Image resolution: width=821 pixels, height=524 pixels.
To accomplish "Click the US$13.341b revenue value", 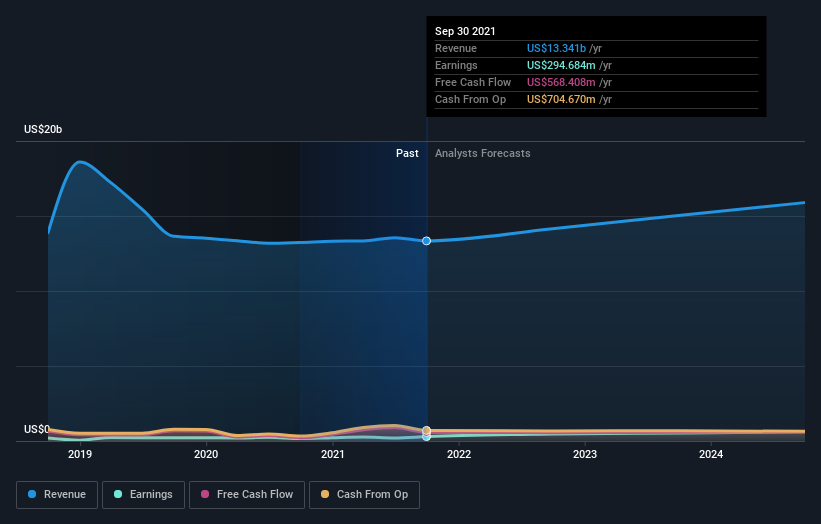I will coord(556,48).
